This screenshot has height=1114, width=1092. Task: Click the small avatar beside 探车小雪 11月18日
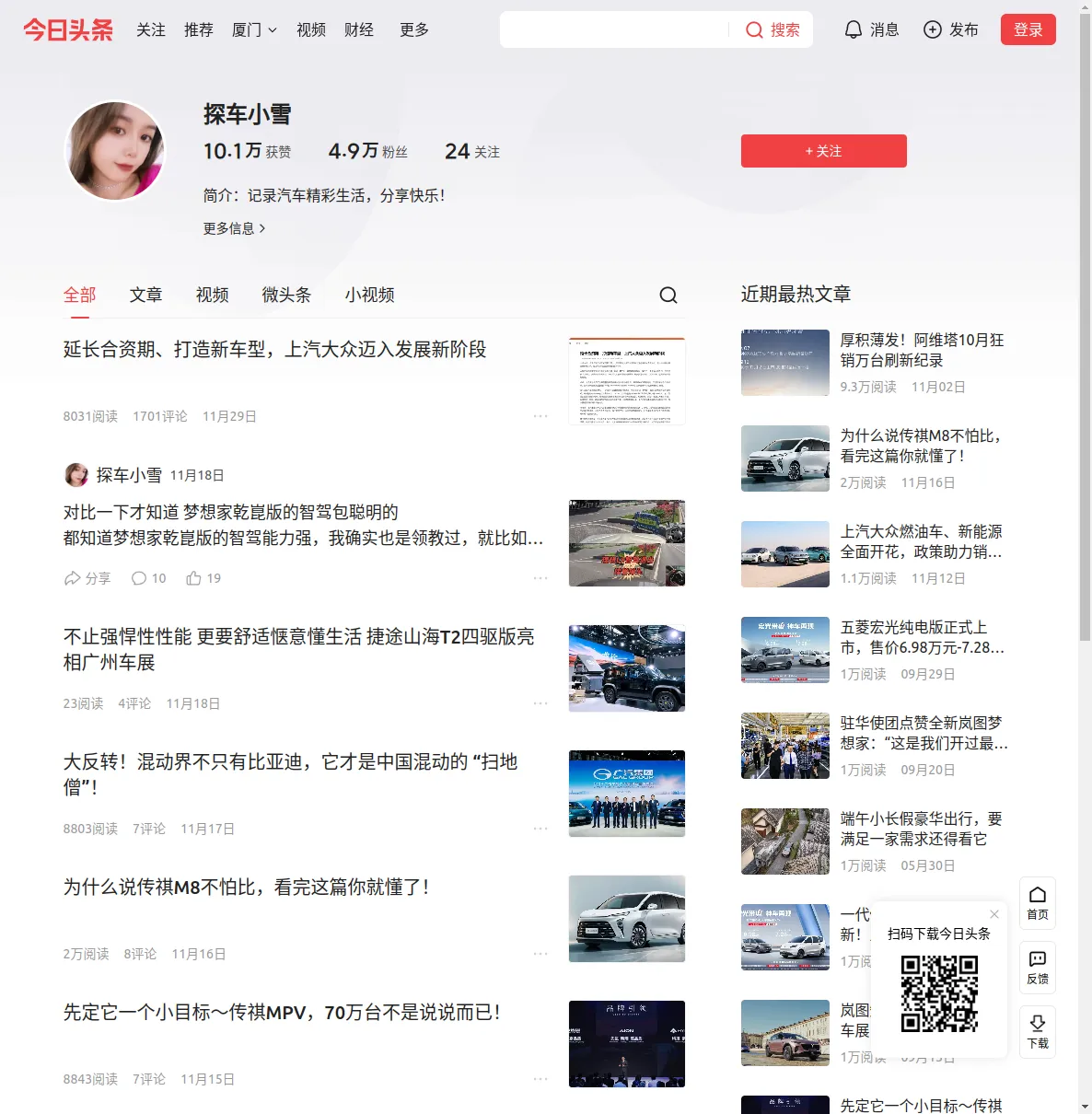point(76,475)
